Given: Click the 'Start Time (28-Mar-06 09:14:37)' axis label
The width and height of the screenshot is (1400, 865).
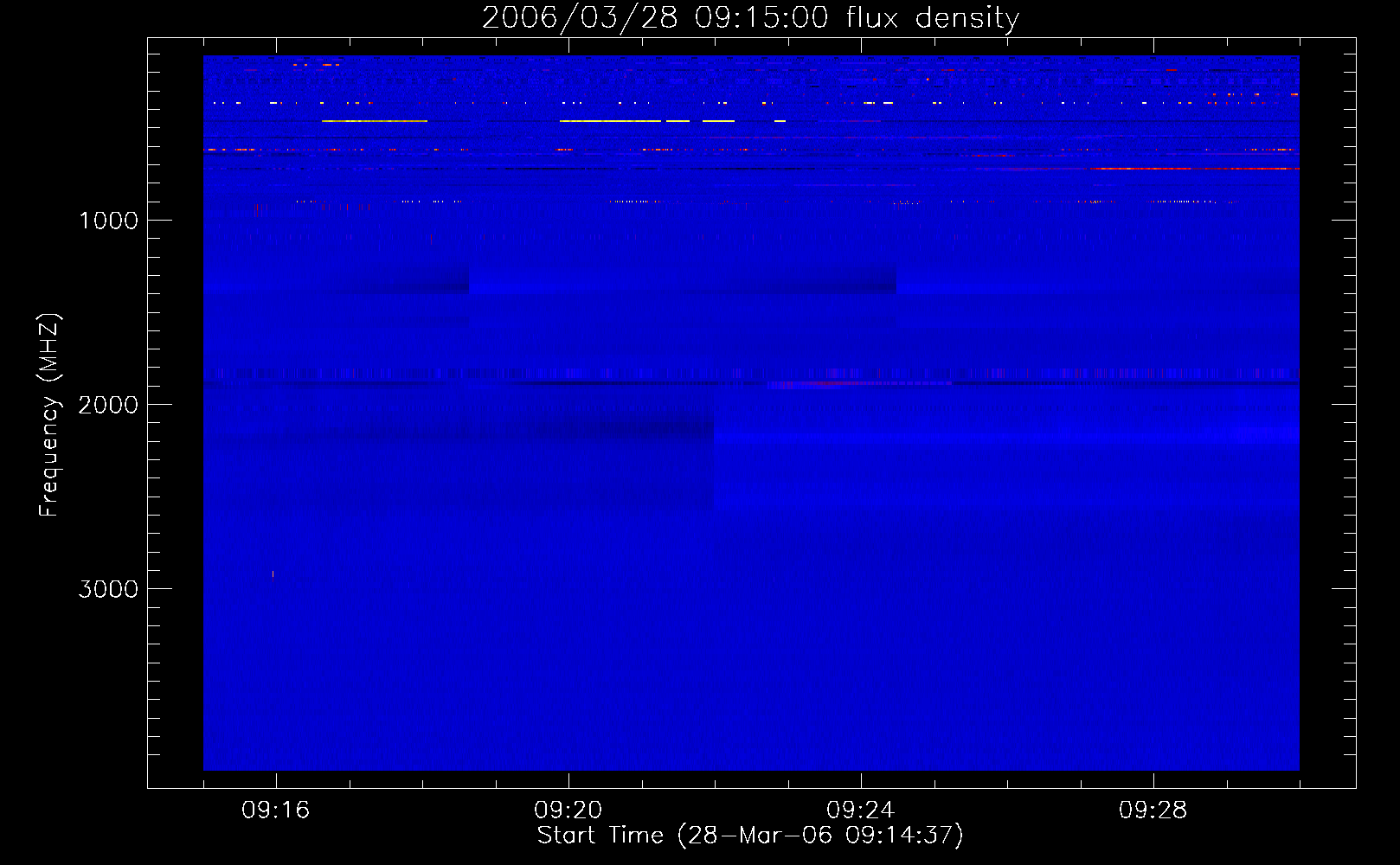Looking at the screenshot, I should point(750,836).
